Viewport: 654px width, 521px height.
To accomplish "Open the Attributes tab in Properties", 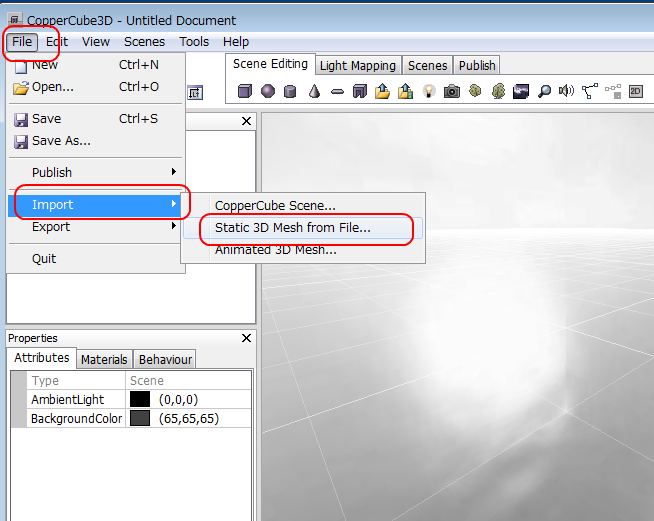I will (x=42, y=358).
